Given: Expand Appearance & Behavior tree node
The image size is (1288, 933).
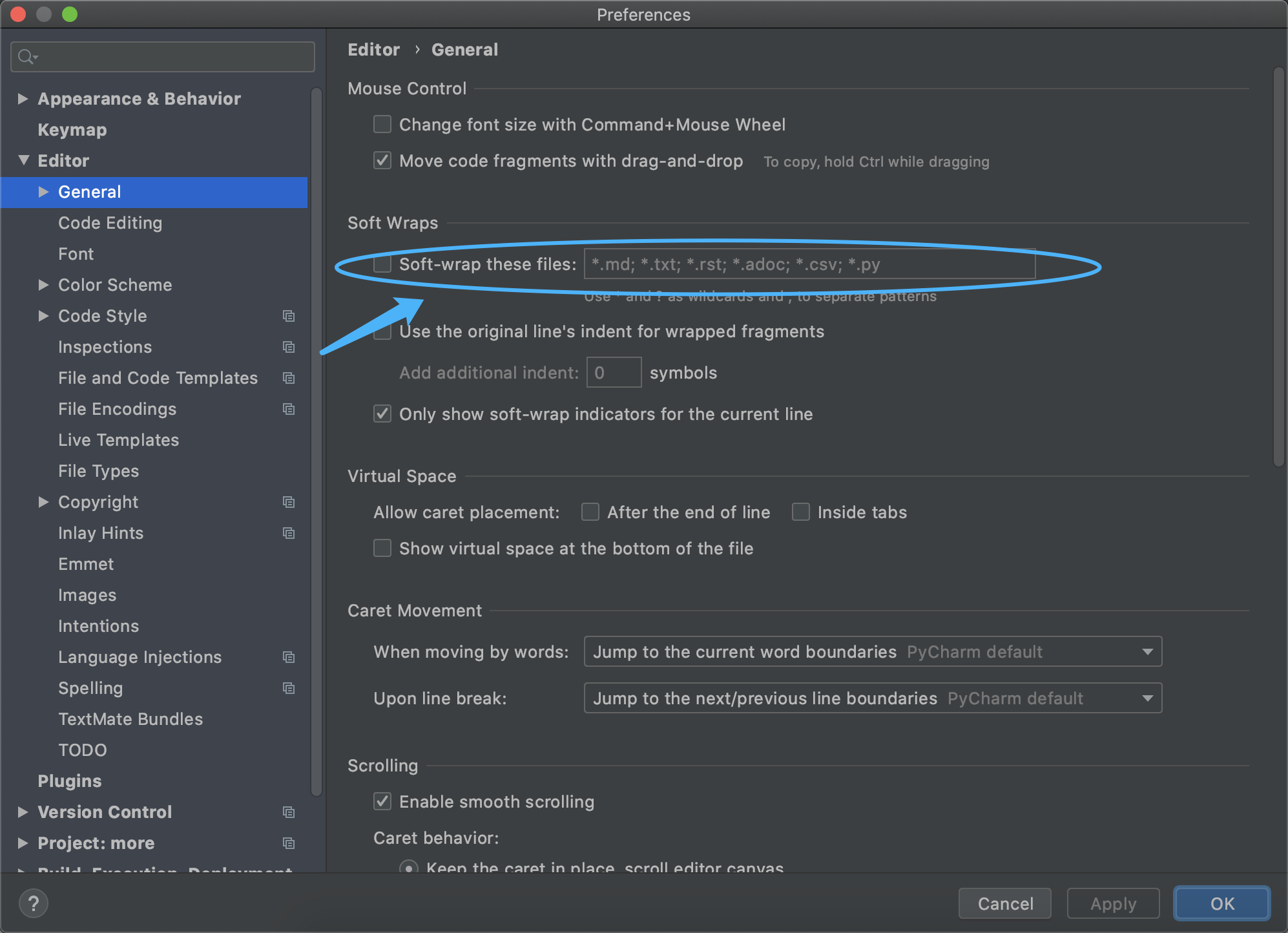Looking at the screenshot, I should point(23,99).
